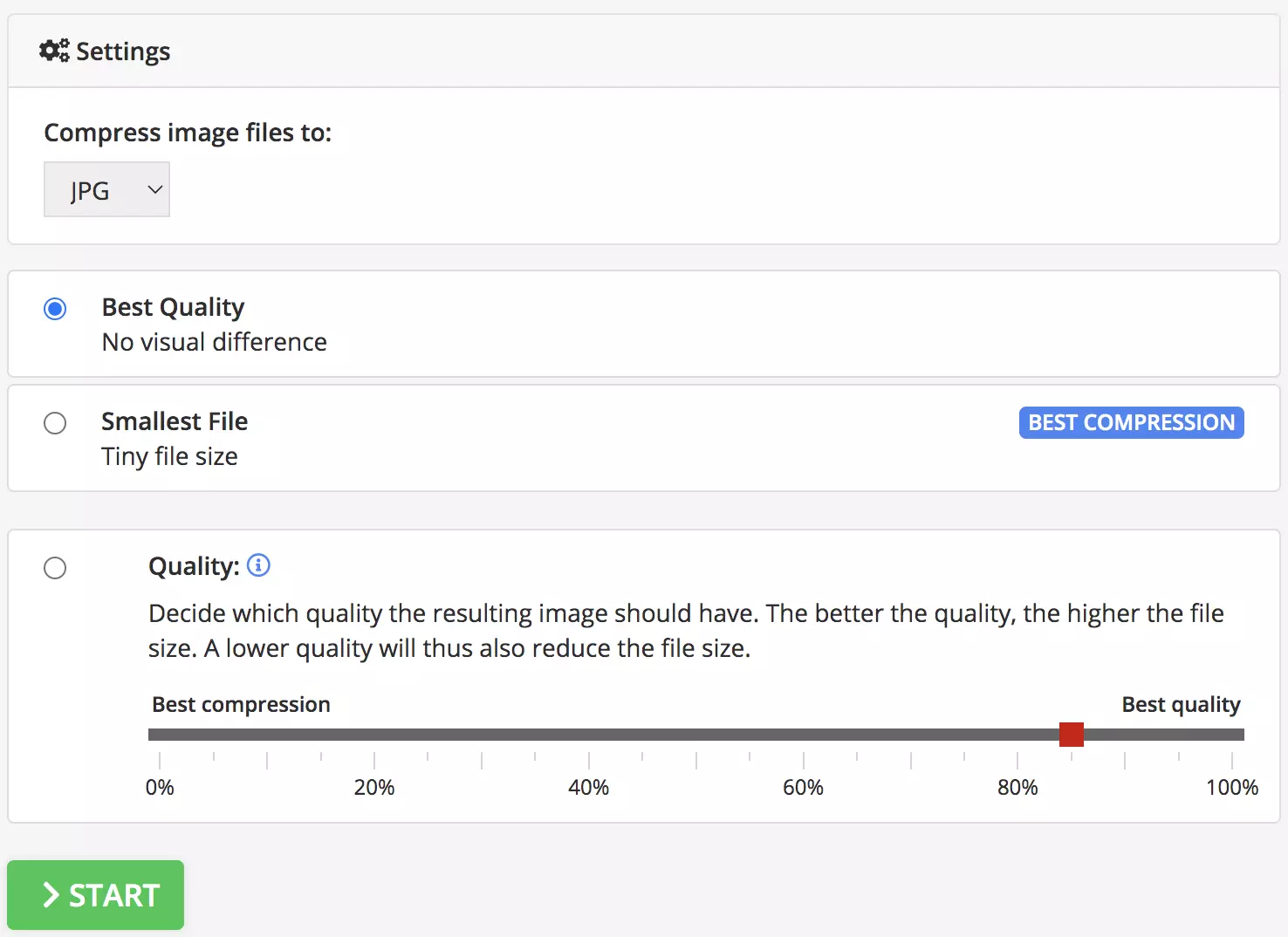Click the chevron arrow in the JPG selector
Screen dimensions: 1288x937
[x=154, y=189]
